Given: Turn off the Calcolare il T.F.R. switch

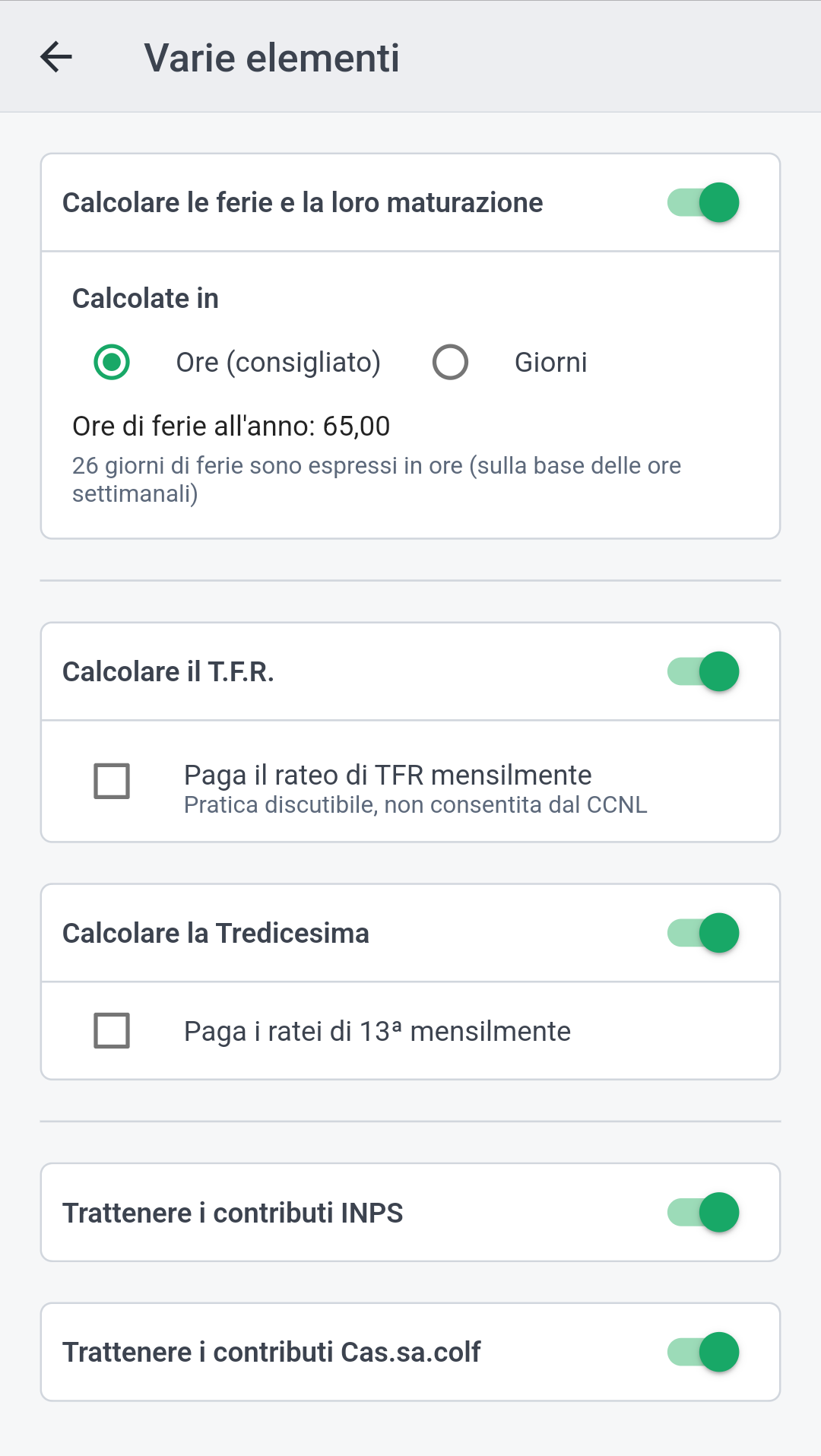Looking at the screenshot, I should point(704,672).
